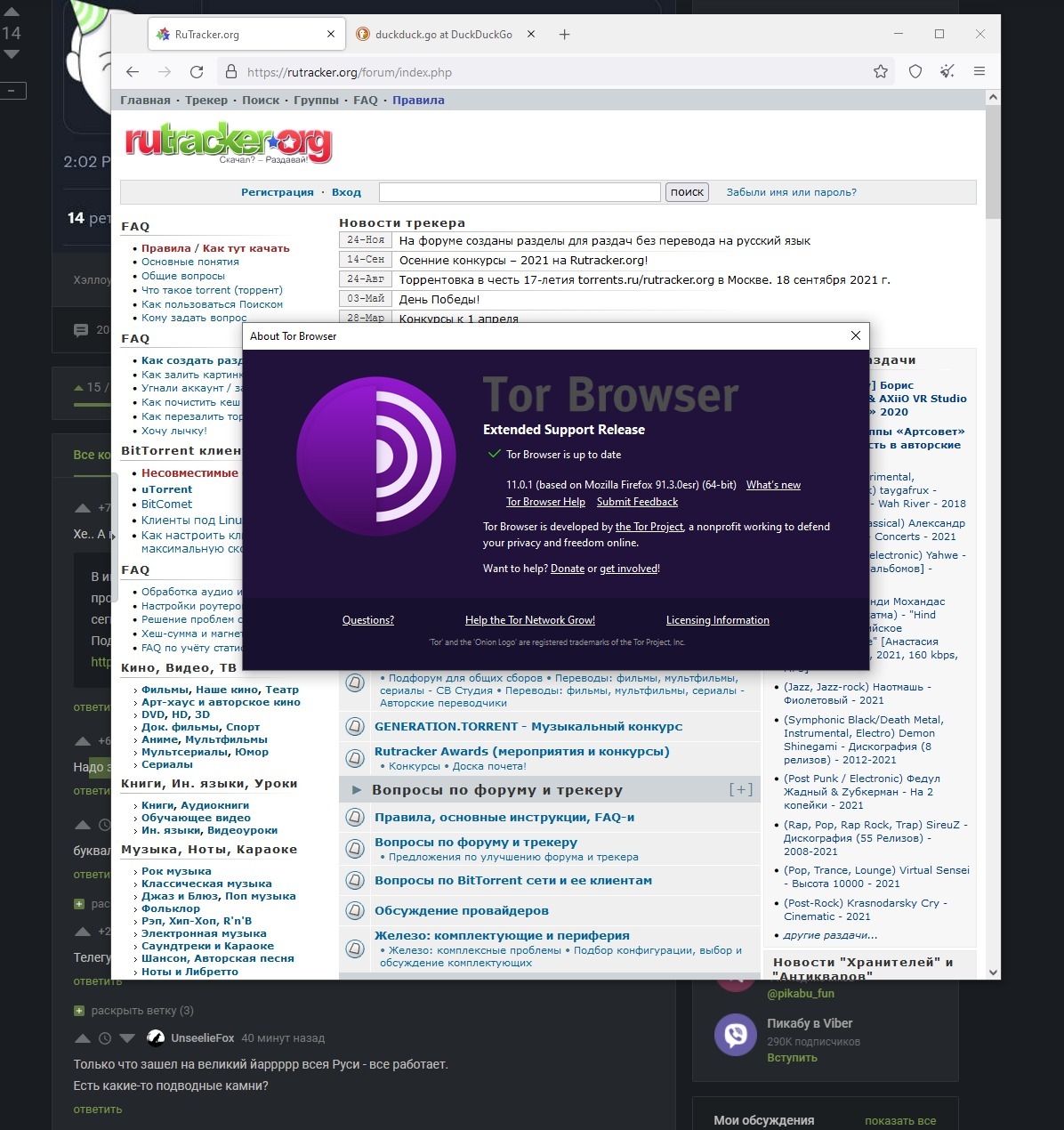
Task: Click the padlock site info icon
Action: click(231, 72)
